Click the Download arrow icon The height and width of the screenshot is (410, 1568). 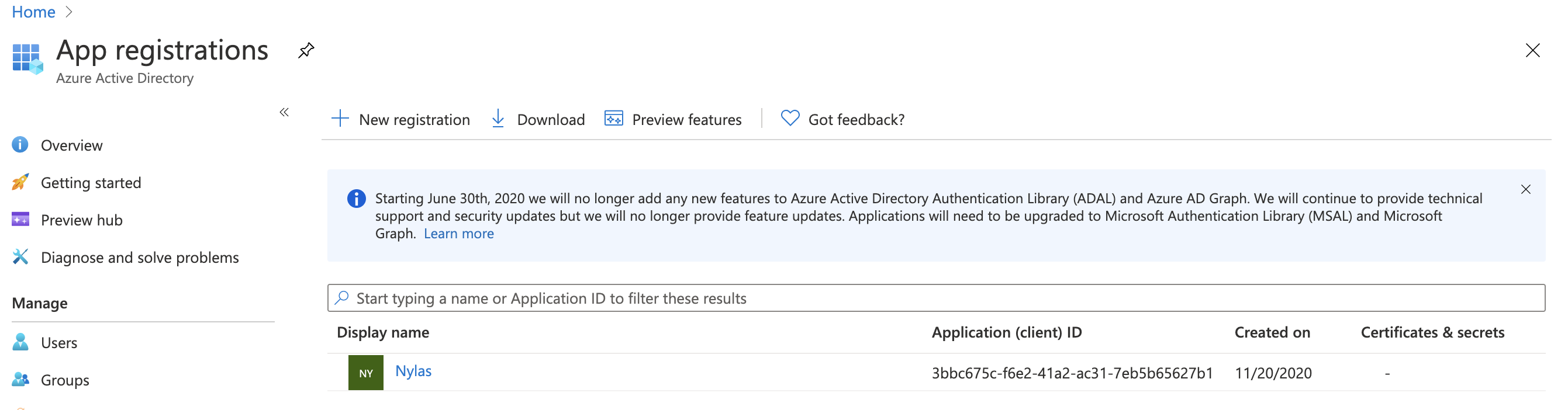(x=498, y=119)
